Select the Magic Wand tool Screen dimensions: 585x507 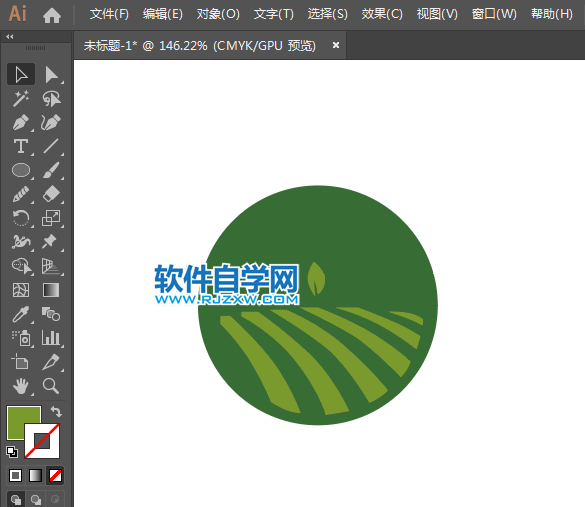pos(21,98)
